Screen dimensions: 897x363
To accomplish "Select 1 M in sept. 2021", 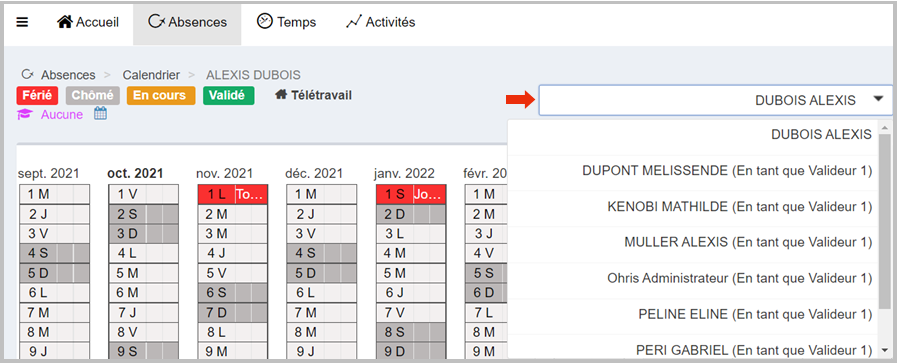I will point(54,194).
